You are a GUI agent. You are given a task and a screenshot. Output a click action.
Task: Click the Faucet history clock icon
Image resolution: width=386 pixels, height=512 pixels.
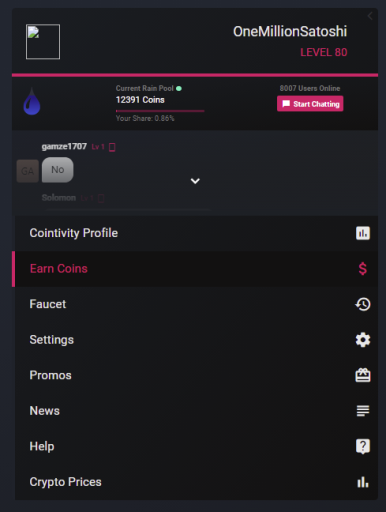(363, 304)
